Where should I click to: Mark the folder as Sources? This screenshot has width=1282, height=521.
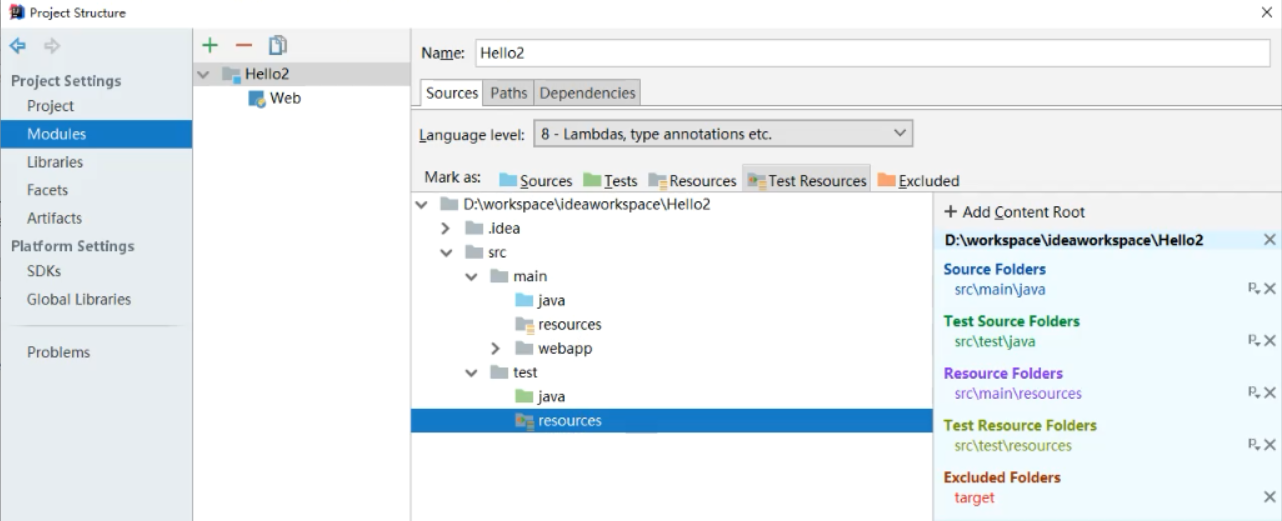click(535, 181)
